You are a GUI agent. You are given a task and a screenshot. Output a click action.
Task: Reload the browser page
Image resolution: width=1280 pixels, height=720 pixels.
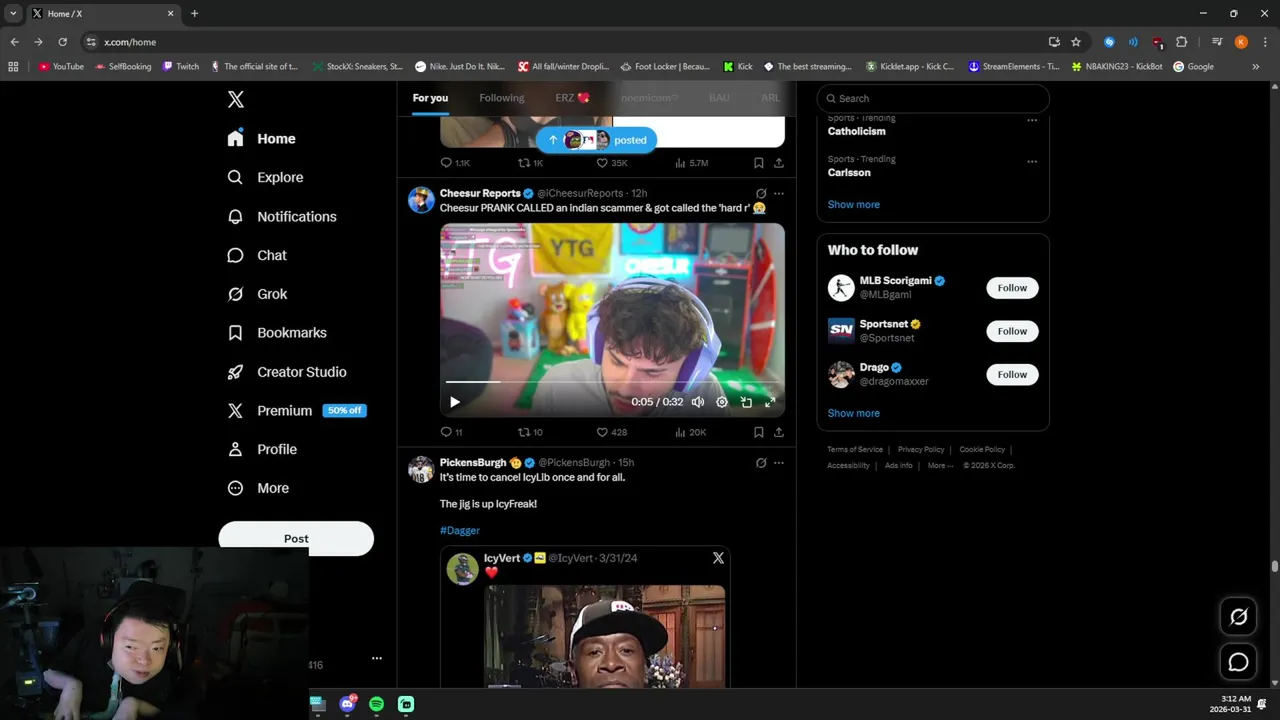point(62,42)
